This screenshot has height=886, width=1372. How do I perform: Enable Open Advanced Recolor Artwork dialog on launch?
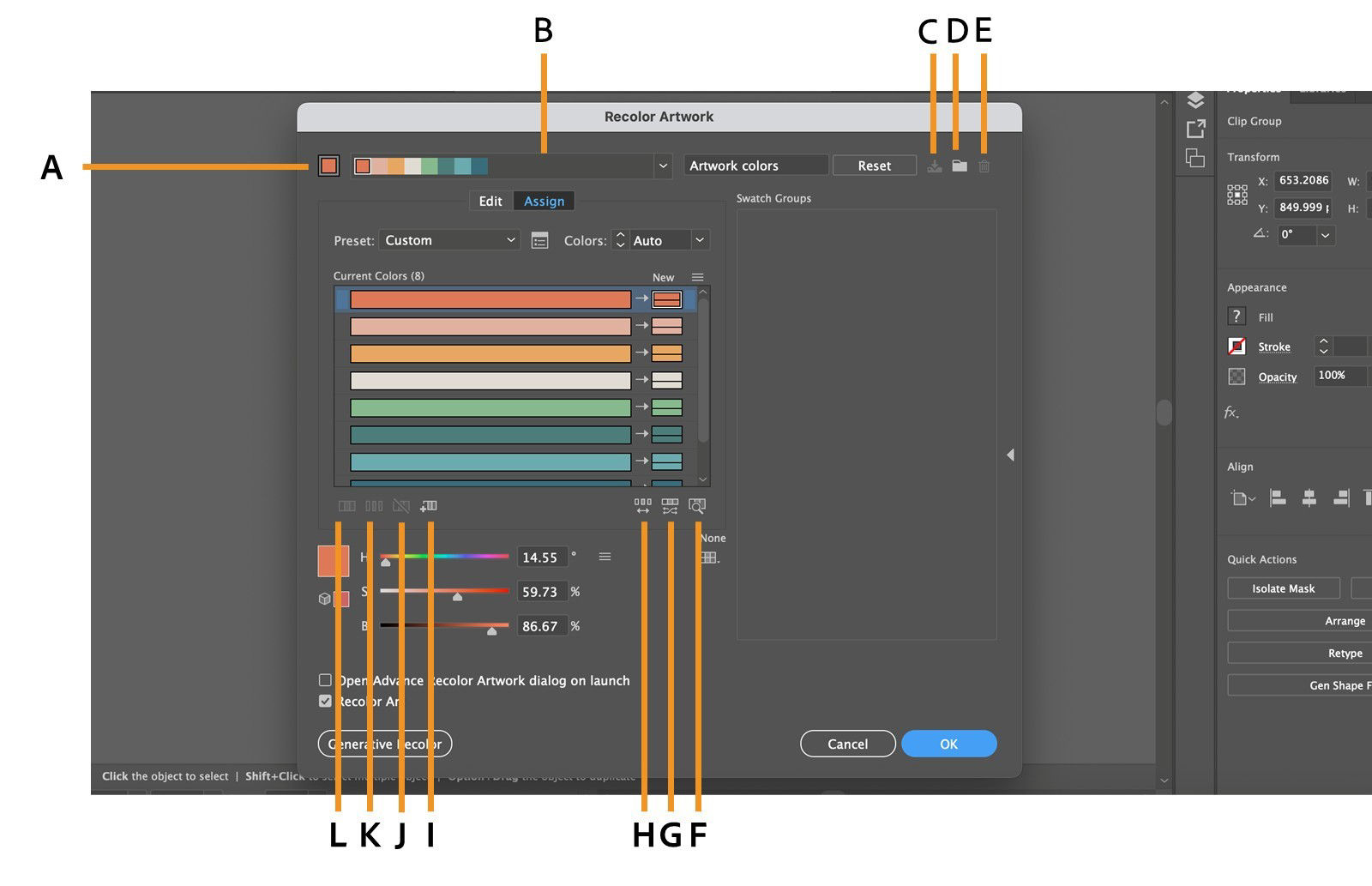click(x=325, y=679)
